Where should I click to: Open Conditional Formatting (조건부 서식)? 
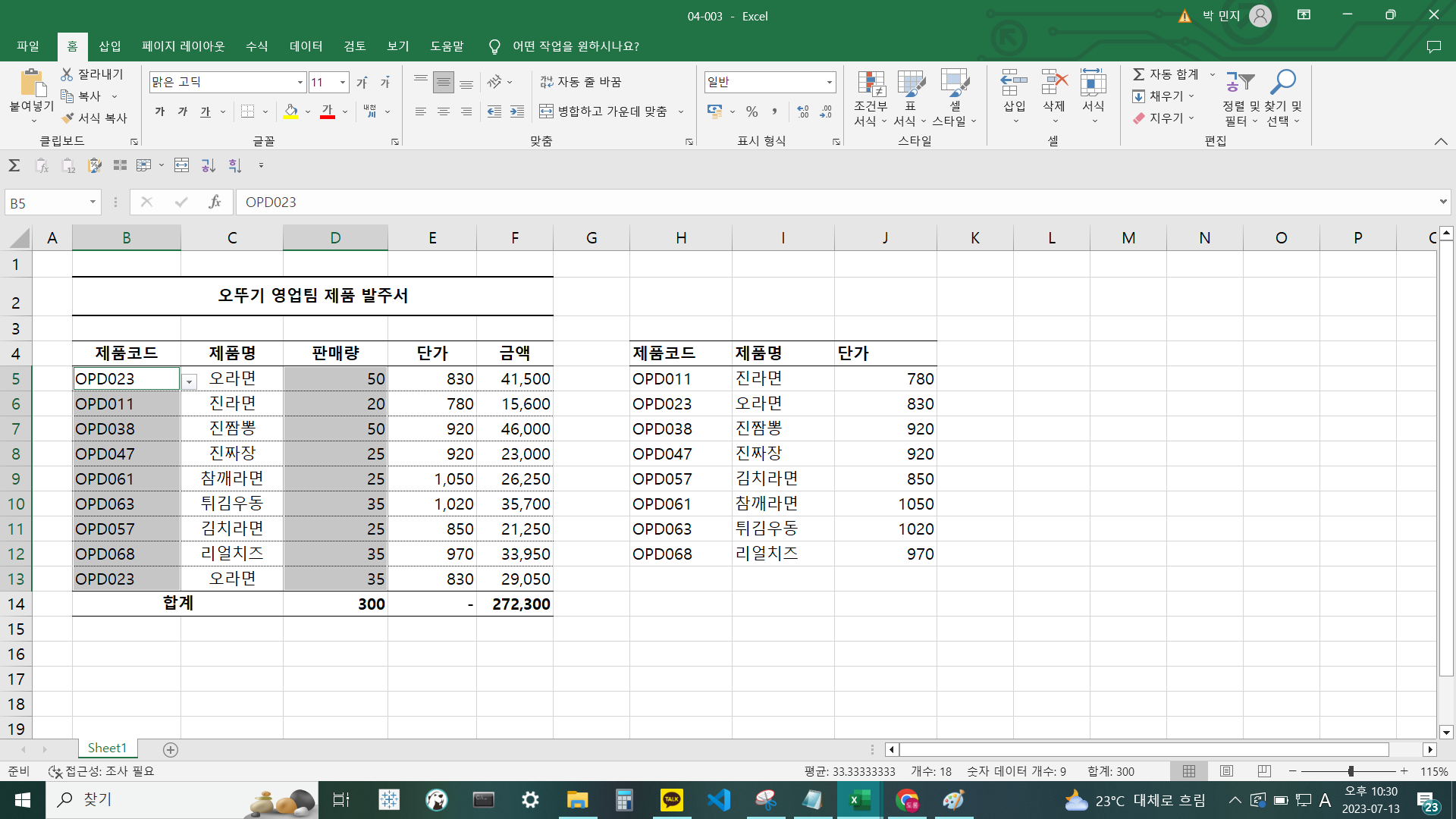871,99
